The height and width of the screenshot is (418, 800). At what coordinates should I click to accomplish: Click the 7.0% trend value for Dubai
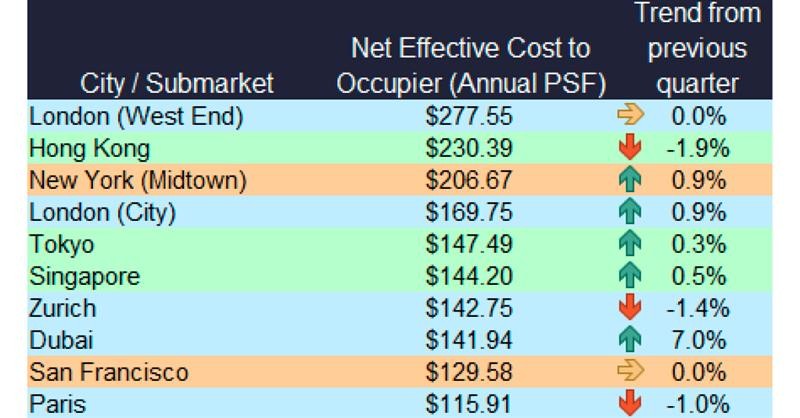click(699, 340)
